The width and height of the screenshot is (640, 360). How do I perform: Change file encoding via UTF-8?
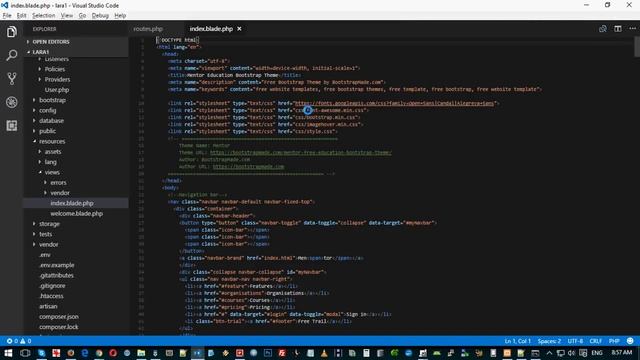575,341
